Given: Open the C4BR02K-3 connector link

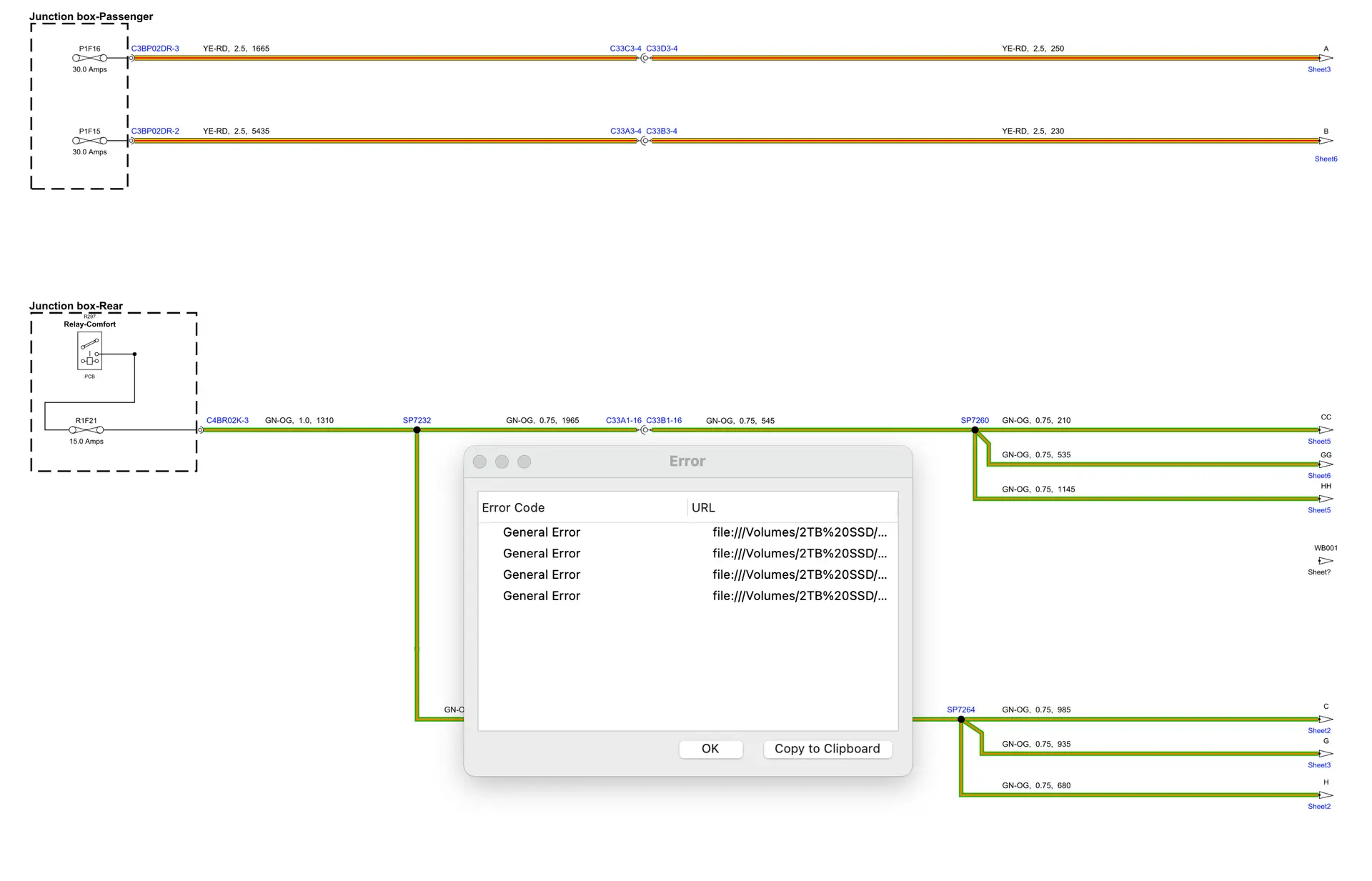Looking at the screenshot, I should pyautogui.click(x=227, y=420).
